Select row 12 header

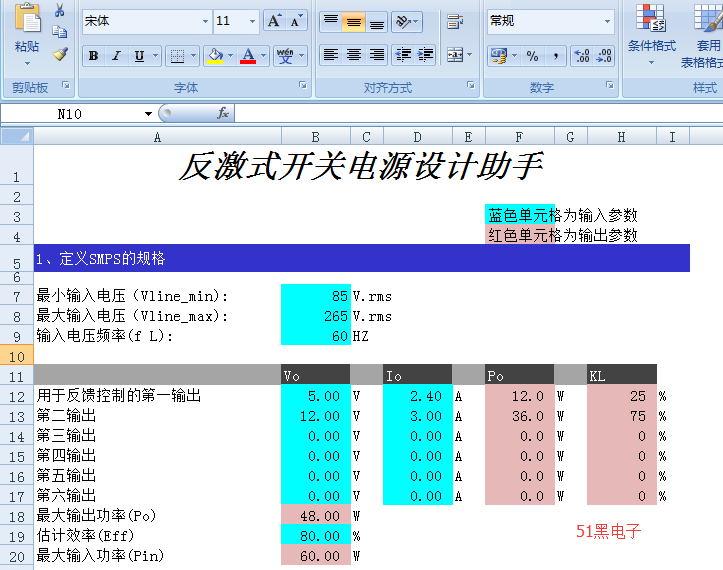pos(16,396)
